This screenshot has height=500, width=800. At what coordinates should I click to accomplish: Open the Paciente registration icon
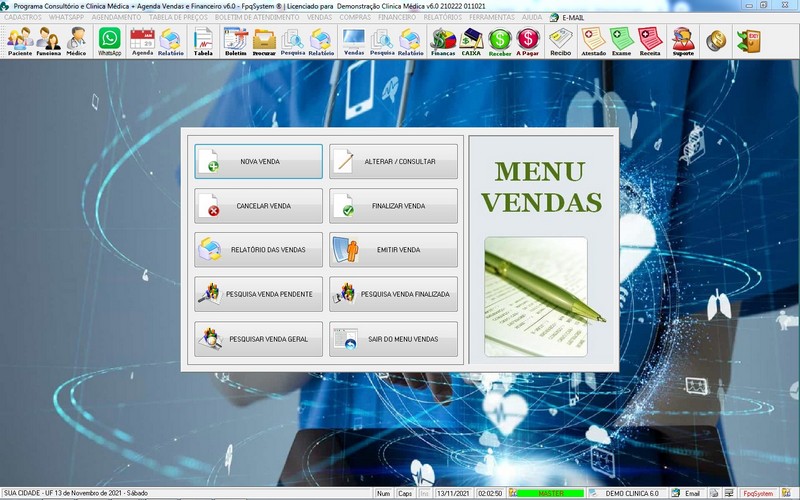tap(20, 41)
